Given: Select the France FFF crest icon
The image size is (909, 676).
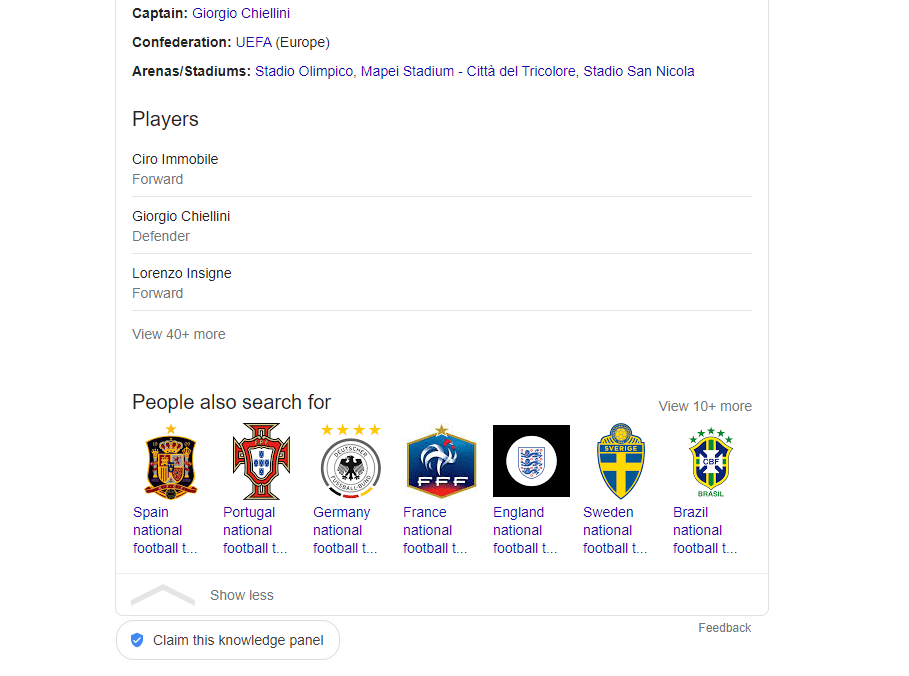Looking at the screenshot, I should coord(440,462).
